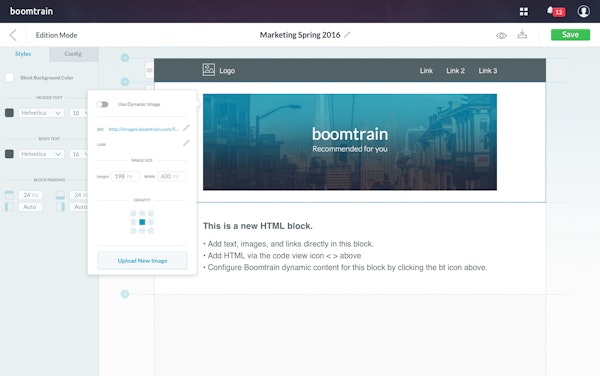Click the header's Link item

point(426,71)
